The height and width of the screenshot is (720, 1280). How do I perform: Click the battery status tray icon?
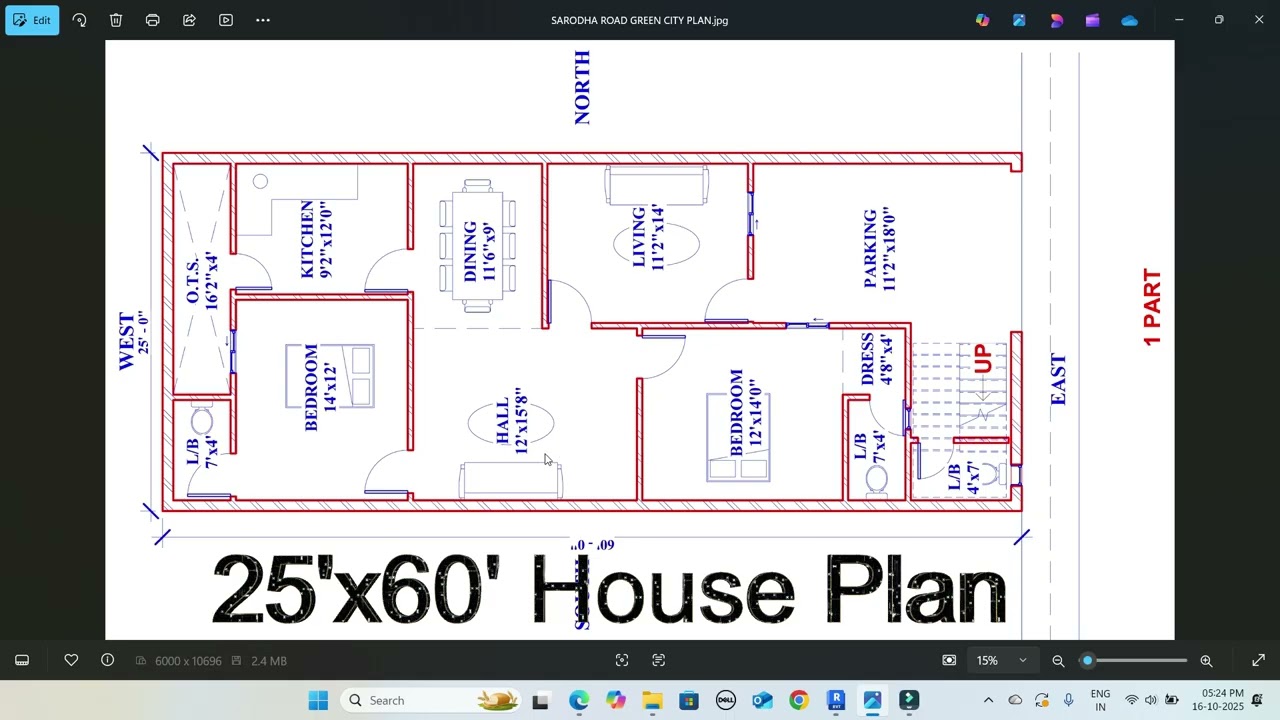1171,700
